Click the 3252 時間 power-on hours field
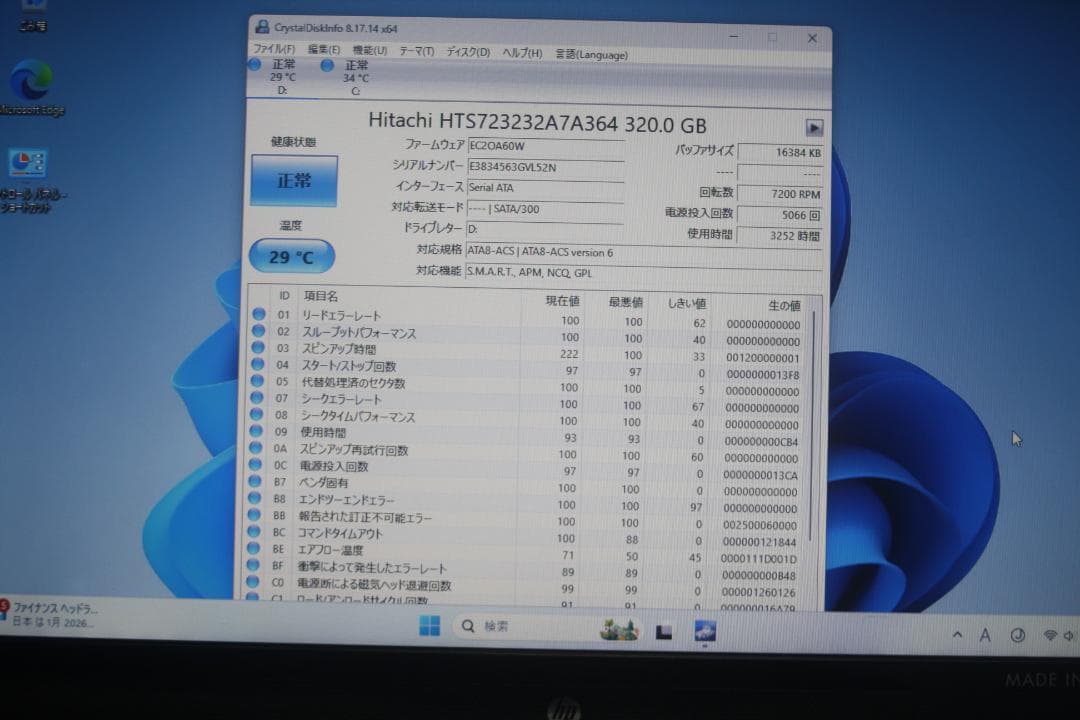1080x720 pixels. pyautogui.click(x=780, y=236)
